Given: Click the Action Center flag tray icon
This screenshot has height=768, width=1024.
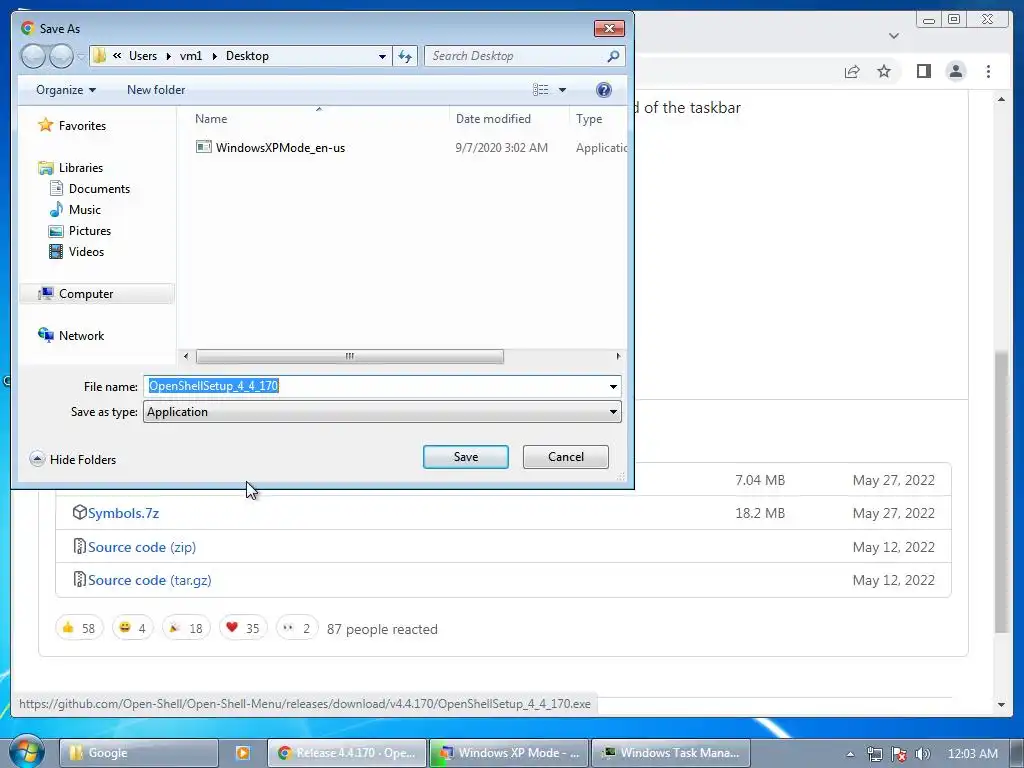Looking at the screenshot, I should tap(899, 754).
